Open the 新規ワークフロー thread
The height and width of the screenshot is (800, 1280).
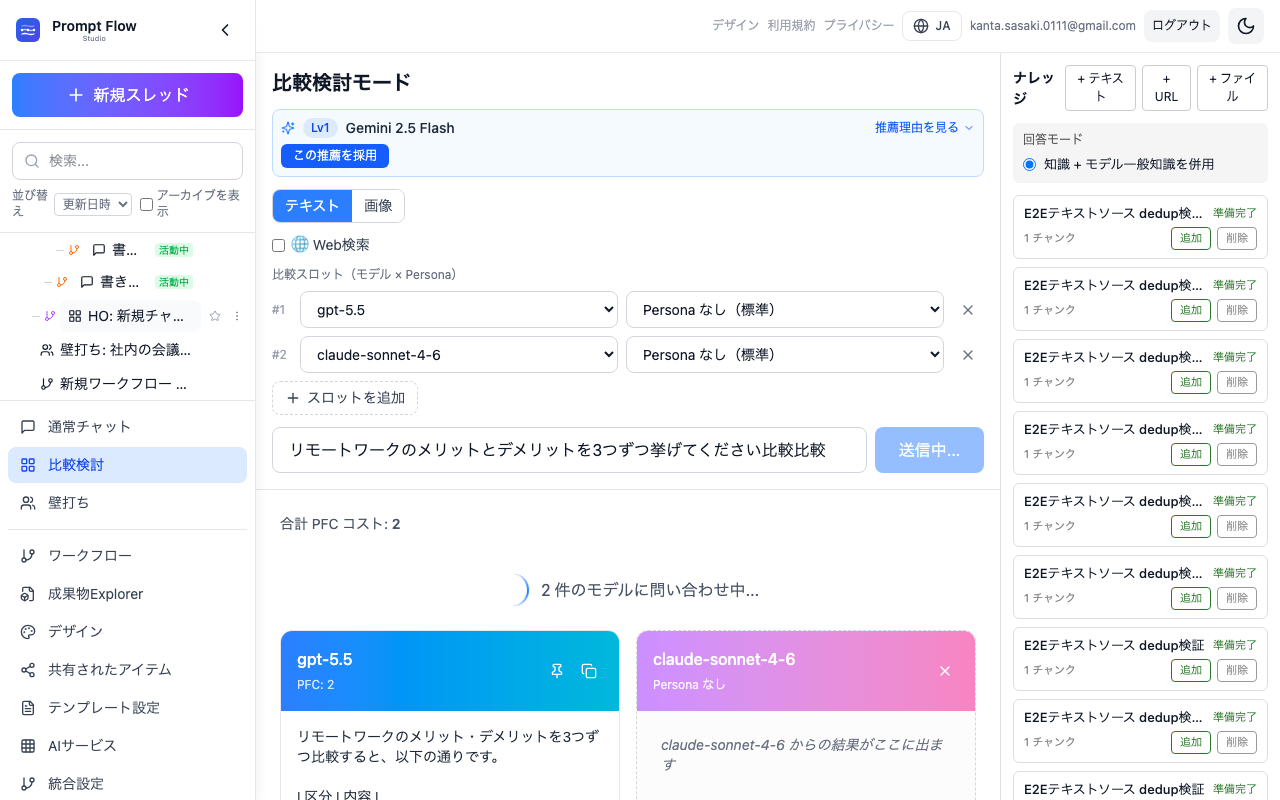click(x=113, y=383)
